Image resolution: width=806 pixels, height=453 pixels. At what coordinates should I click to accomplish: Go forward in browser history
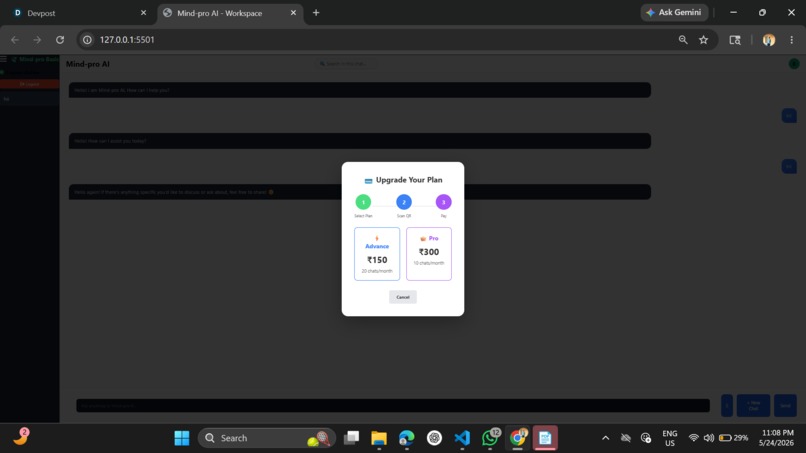[x=37, y=40]
